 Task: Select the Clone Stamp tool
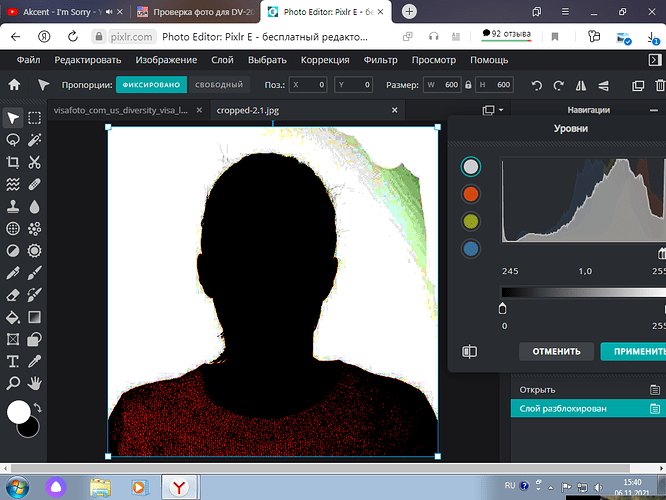click(x=13, y=206)
